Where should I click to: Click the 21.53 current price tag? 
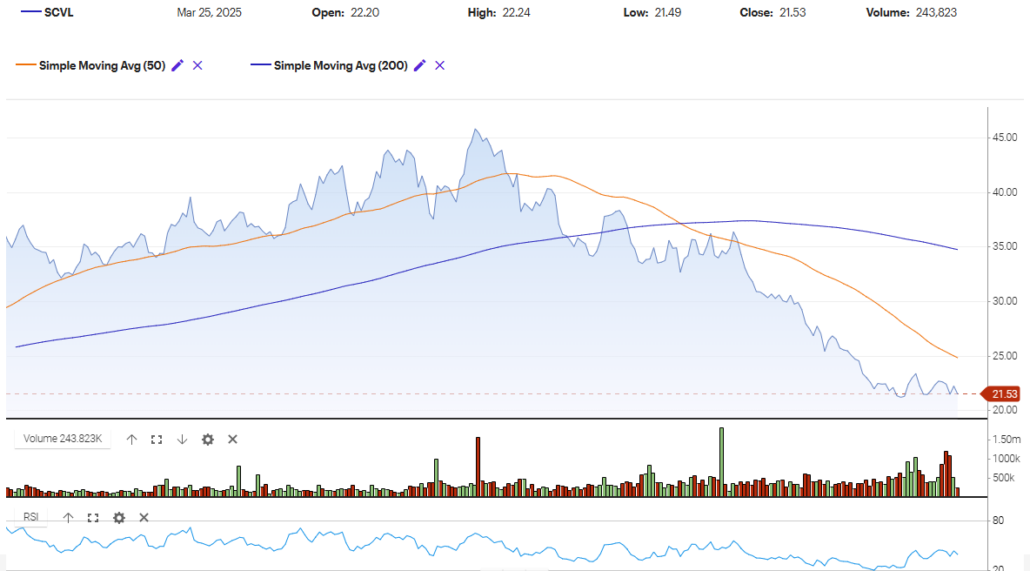pyautogui.click(x=1001, y=394)
